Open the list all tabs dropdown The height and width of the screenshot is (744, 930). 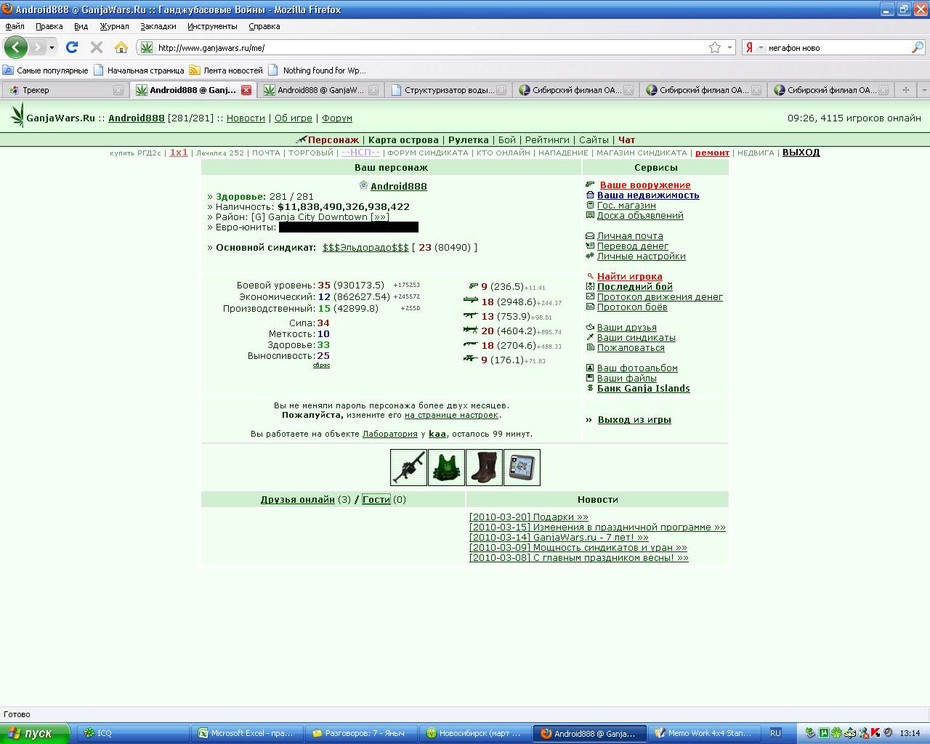pyautogui.click(x=923, y=90)
